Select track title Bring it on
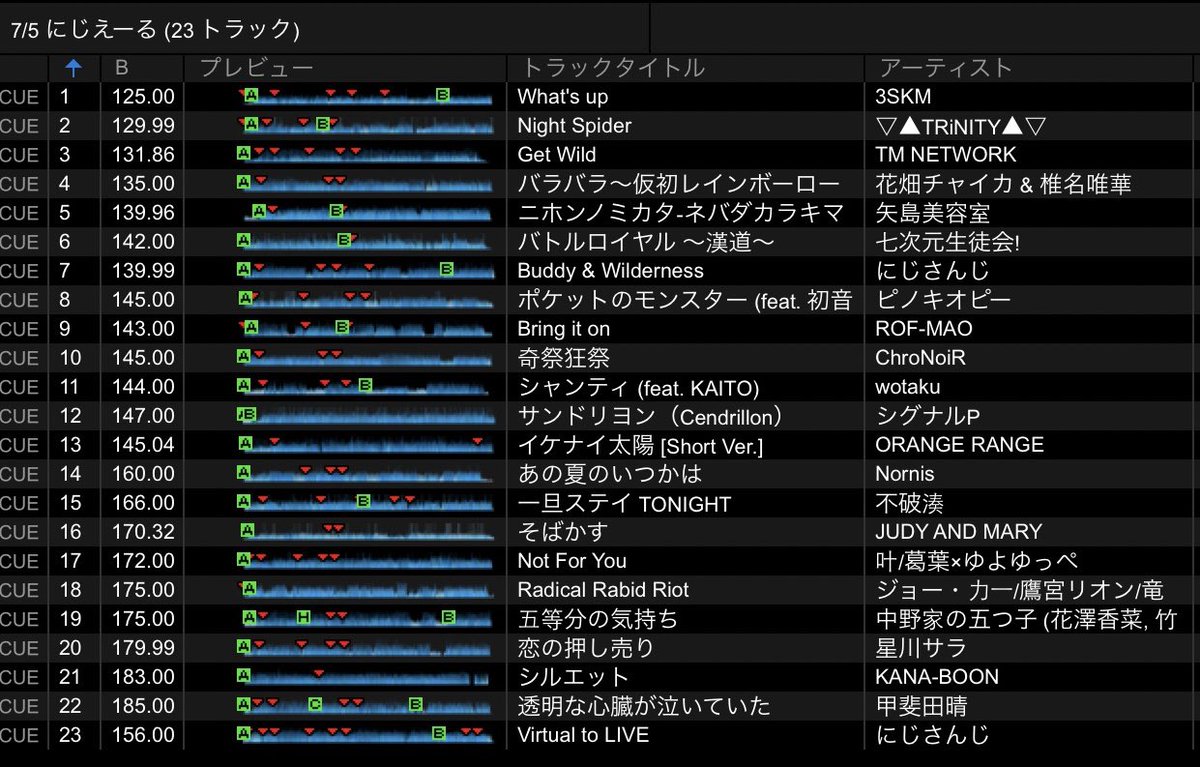The width and height of the screenshot is (1200, 767). coord(564,329)
